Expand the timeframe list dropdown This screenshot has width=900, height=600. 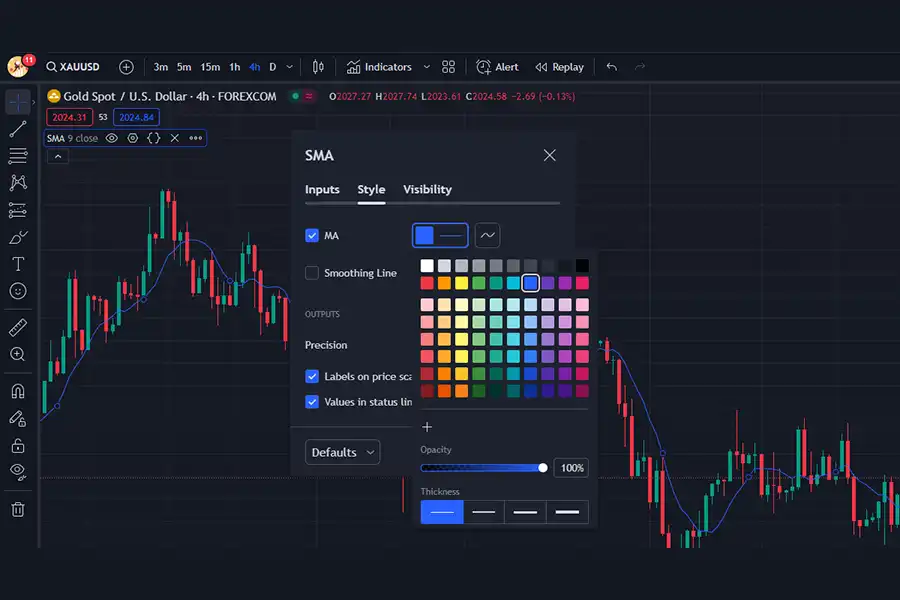tap(290, 67)
